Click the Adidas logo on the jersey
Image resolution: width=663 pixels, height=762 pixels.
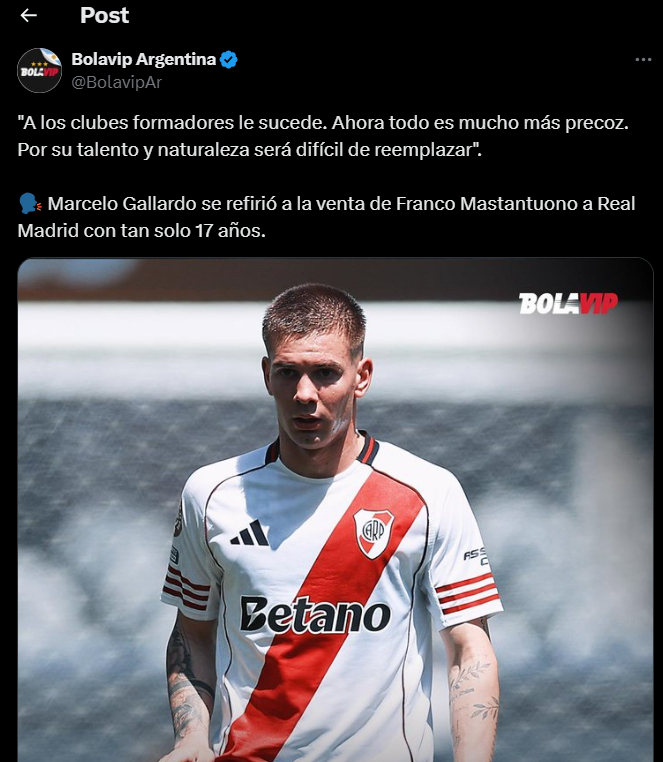(250, 533)
